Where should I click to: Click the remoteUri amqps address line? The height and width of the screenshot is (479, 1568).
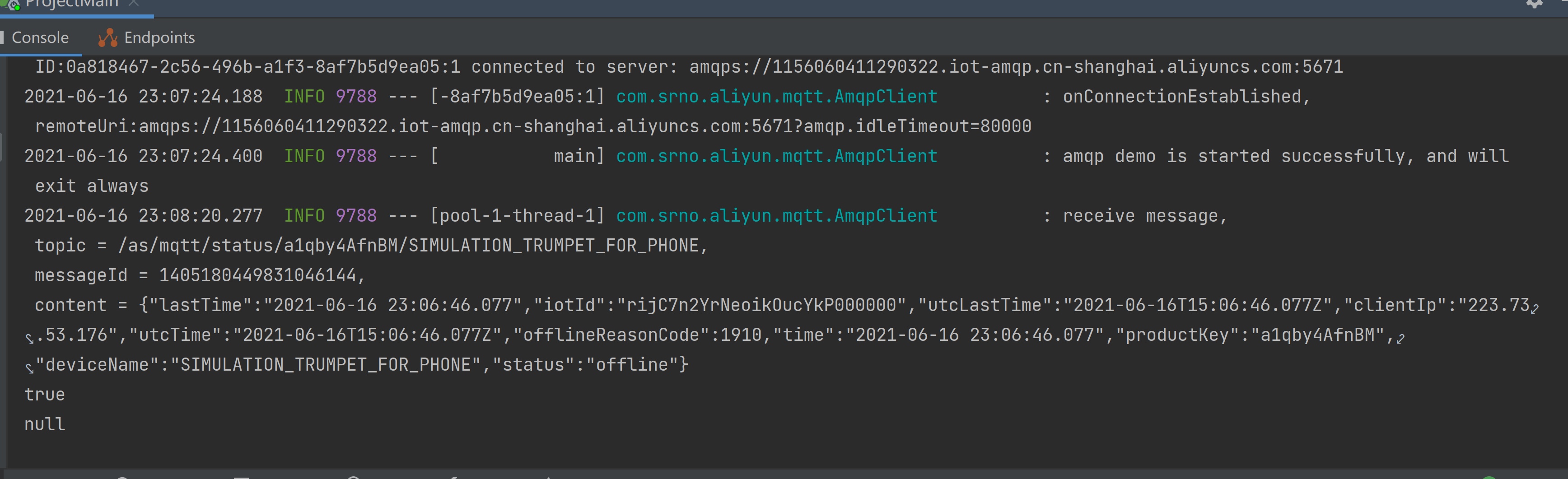point(532,126)
